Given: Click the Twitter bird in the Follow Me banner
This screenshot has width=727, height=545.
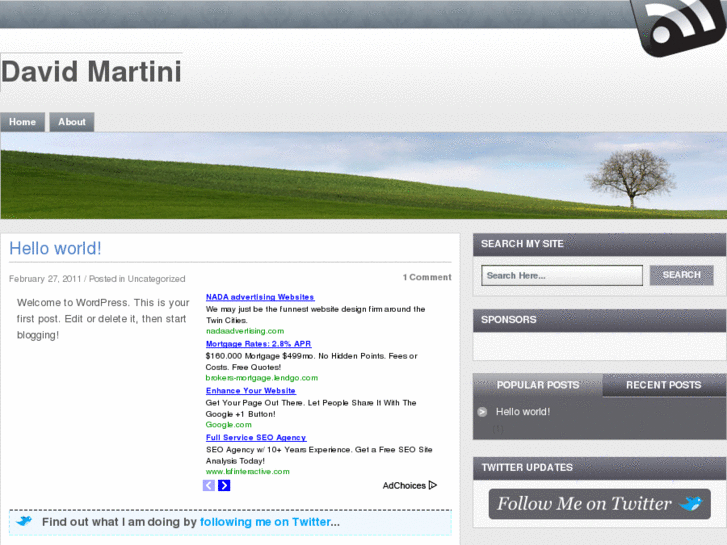Looking at the screenshot, I should (x=691, y=503).
